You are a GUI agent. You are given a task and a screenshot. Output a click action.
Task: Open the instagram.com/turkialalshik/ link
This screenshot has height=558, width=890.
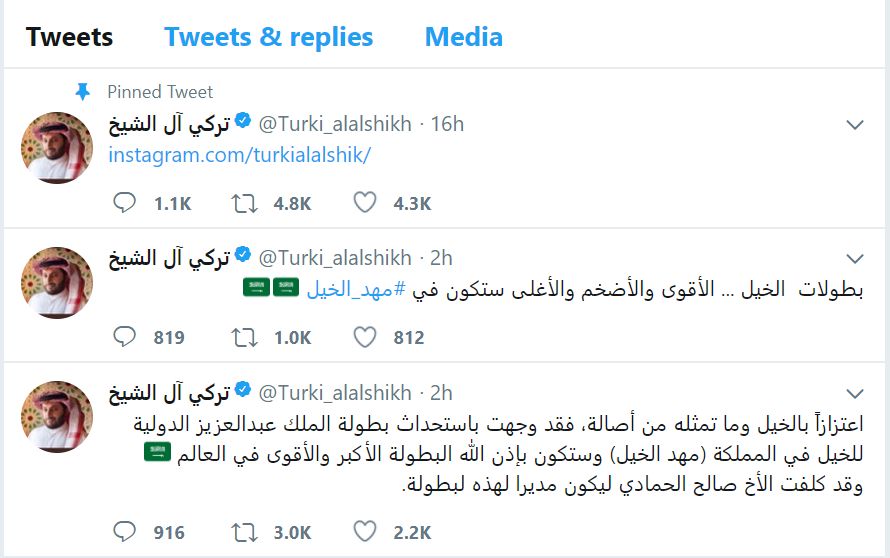(x=239, y=156)
